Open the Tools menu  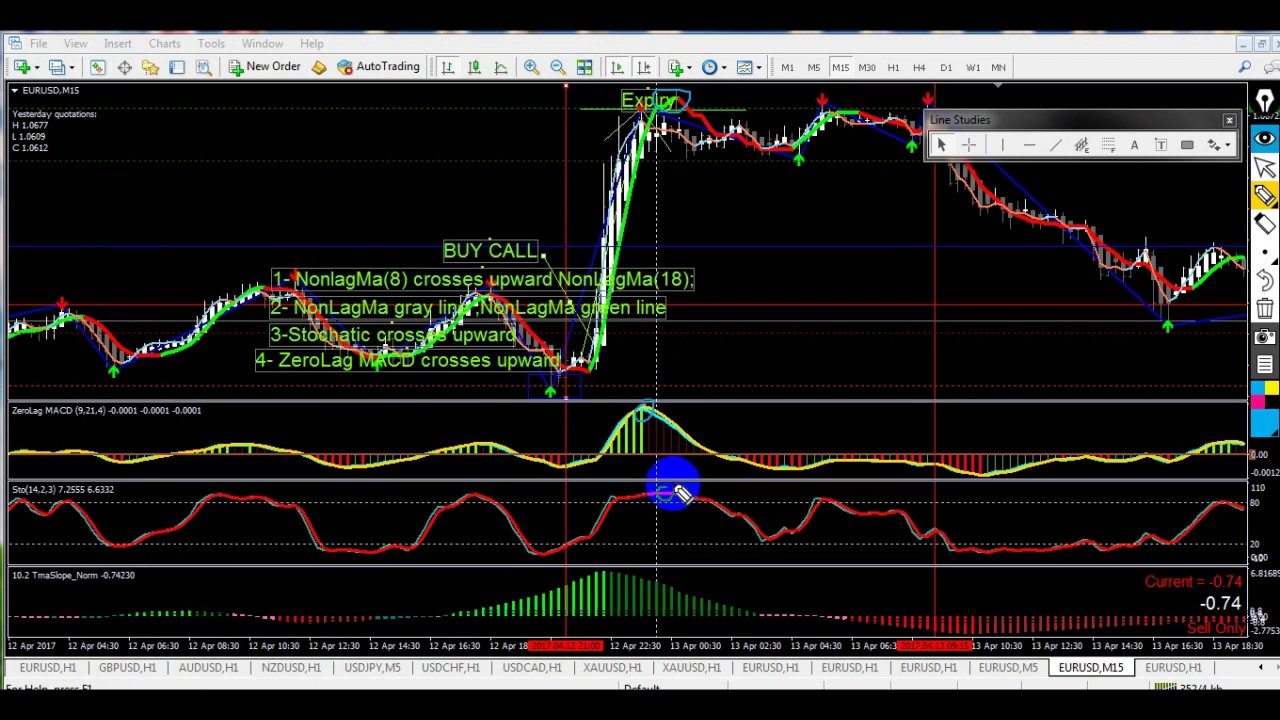click(211, 43)
